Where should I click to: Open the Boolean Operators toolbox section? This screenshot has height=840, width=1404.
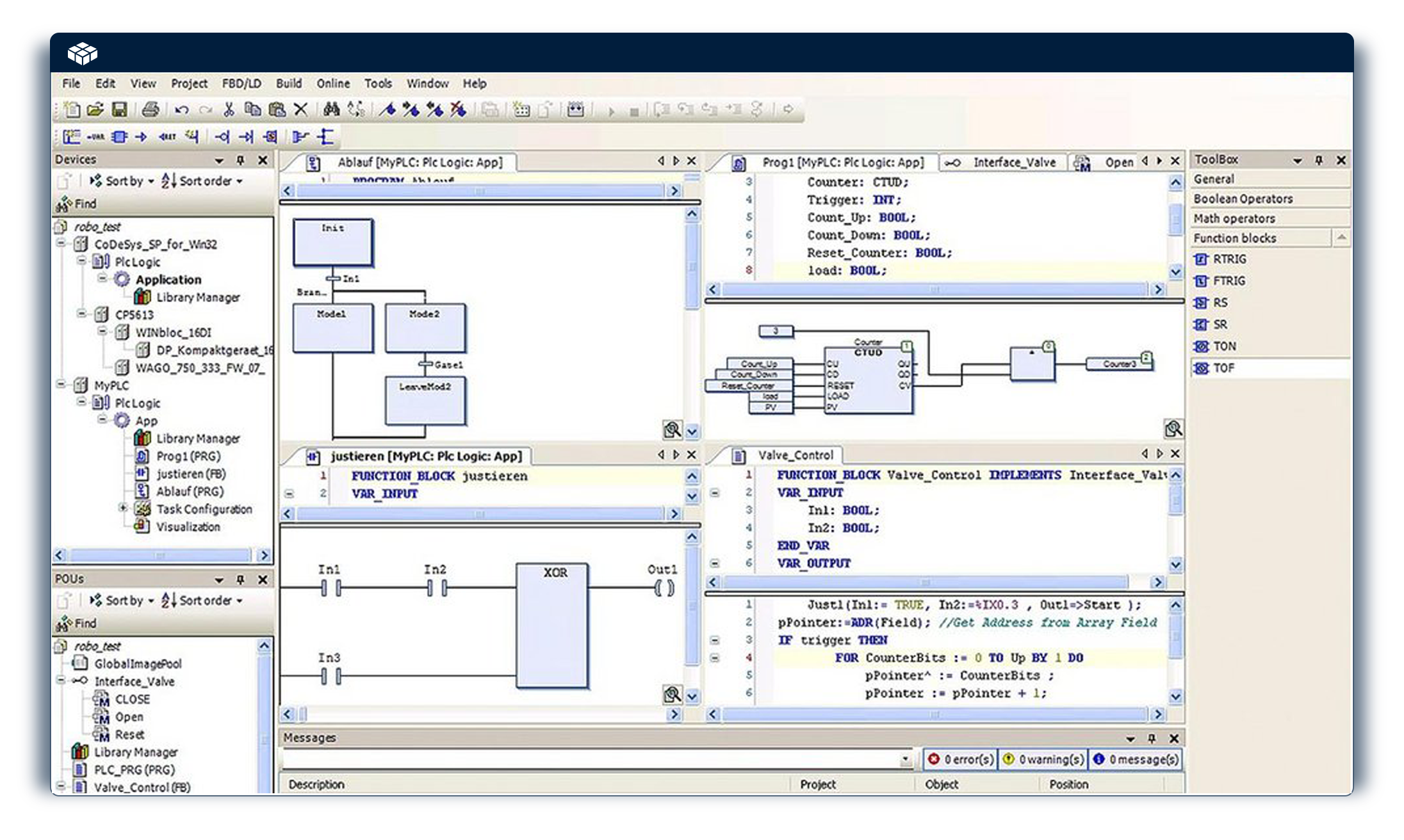1243,199
